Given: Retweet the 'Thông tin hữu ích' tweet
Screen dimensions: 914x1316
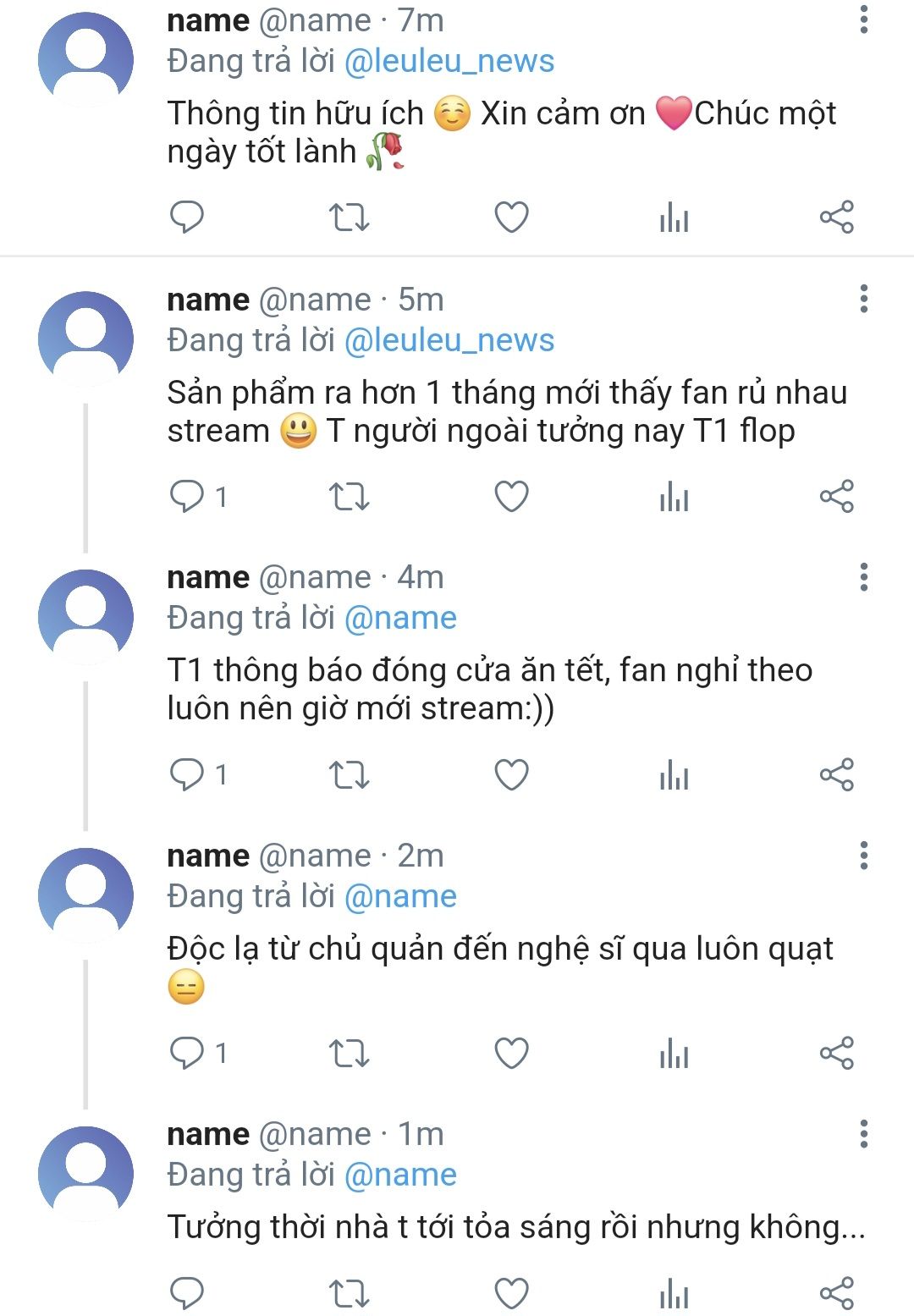Looking at the screenshot, I should (x=349, y=217).
